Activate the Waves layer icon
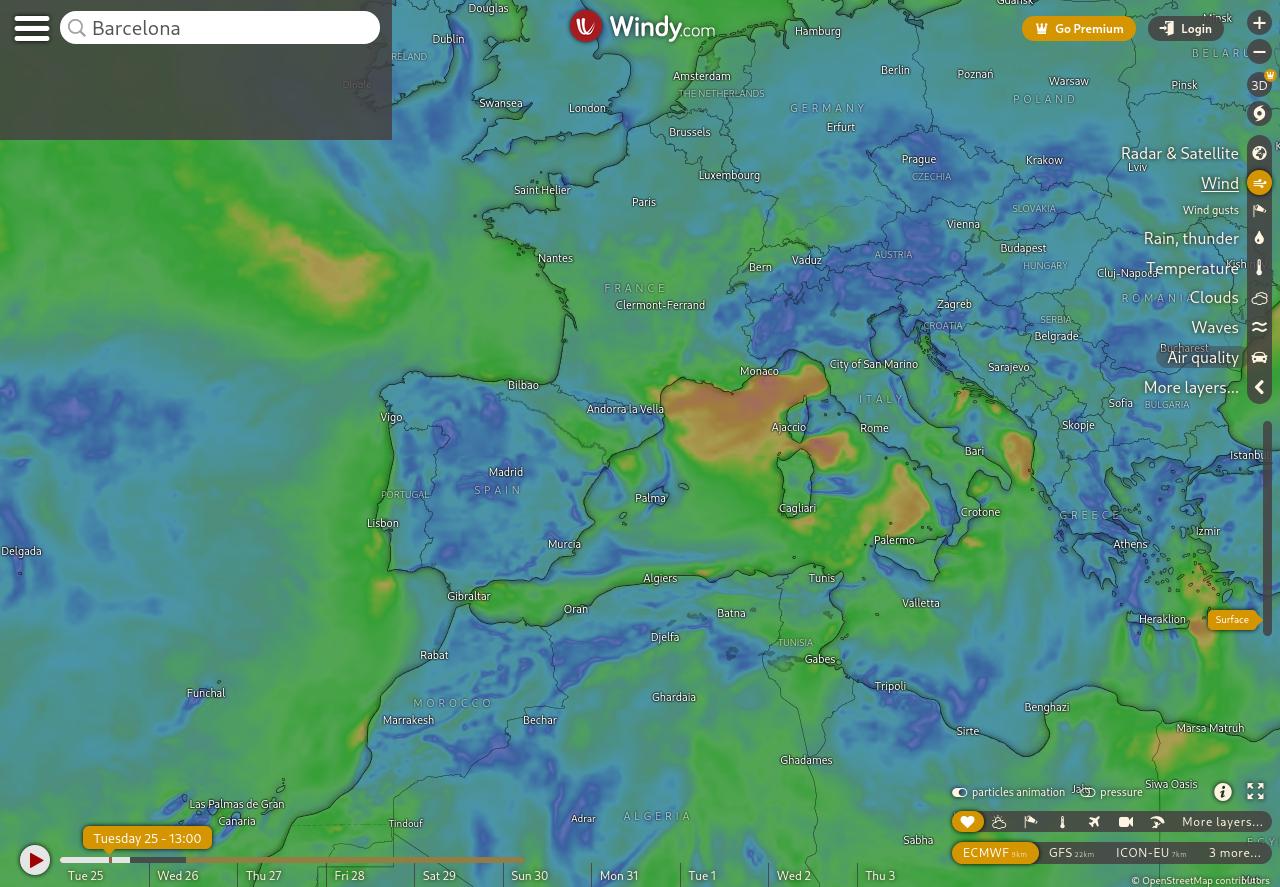This screenshot has height=887, width=1280. coord(1259,327)
